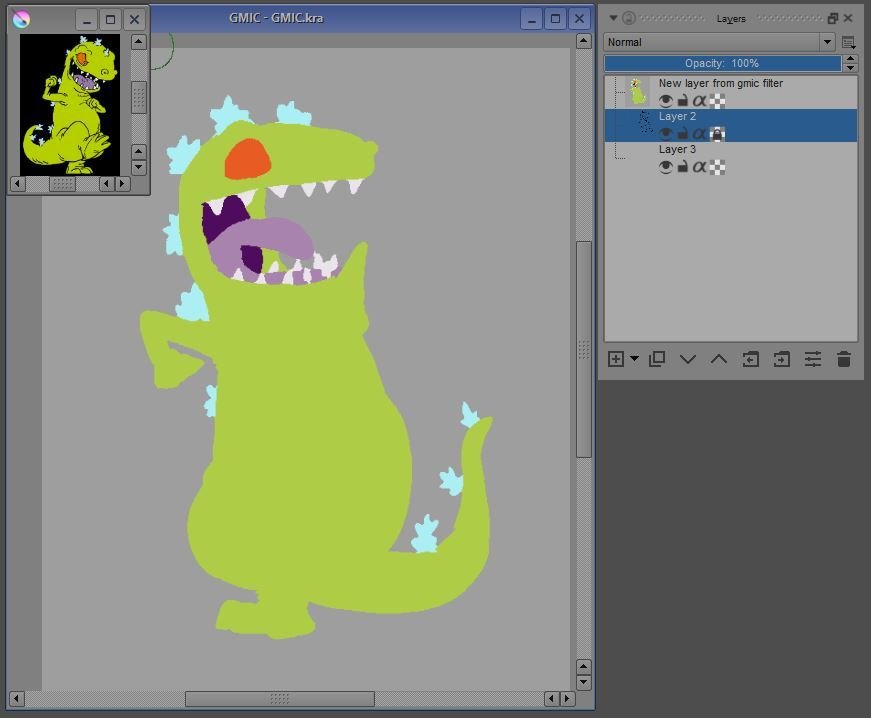Toggle inherit alpha on Layer 3

pos(699,167)
